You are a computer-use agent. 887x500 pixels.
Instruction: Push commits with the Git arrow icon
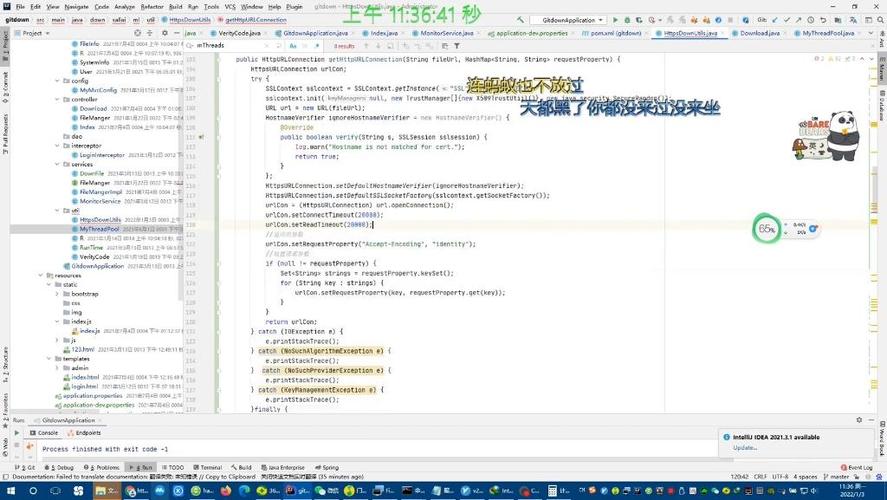(x=798, y=20)
